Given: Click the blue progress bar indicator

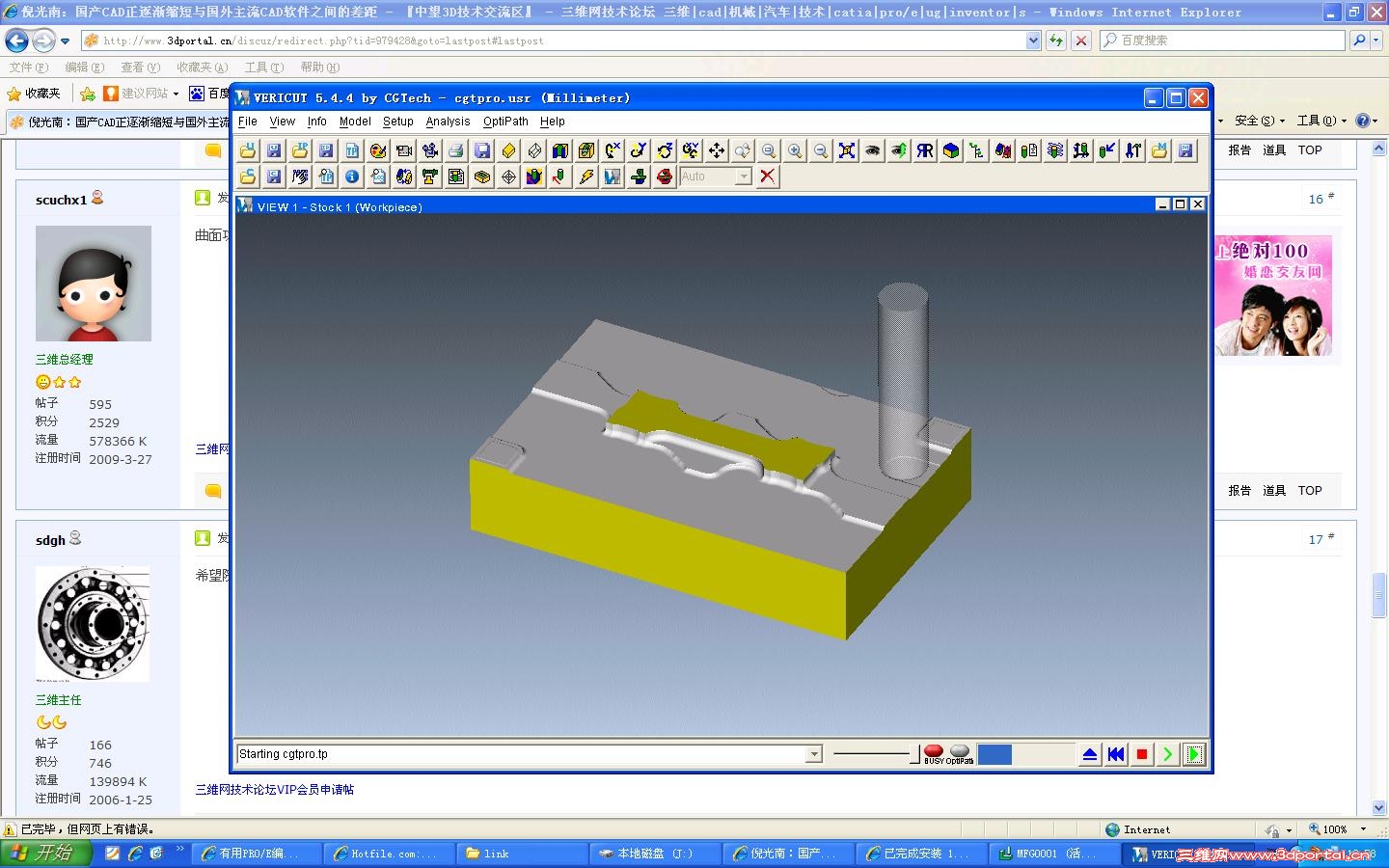Looking at the screenshot, I should click(x=994, y=754).
